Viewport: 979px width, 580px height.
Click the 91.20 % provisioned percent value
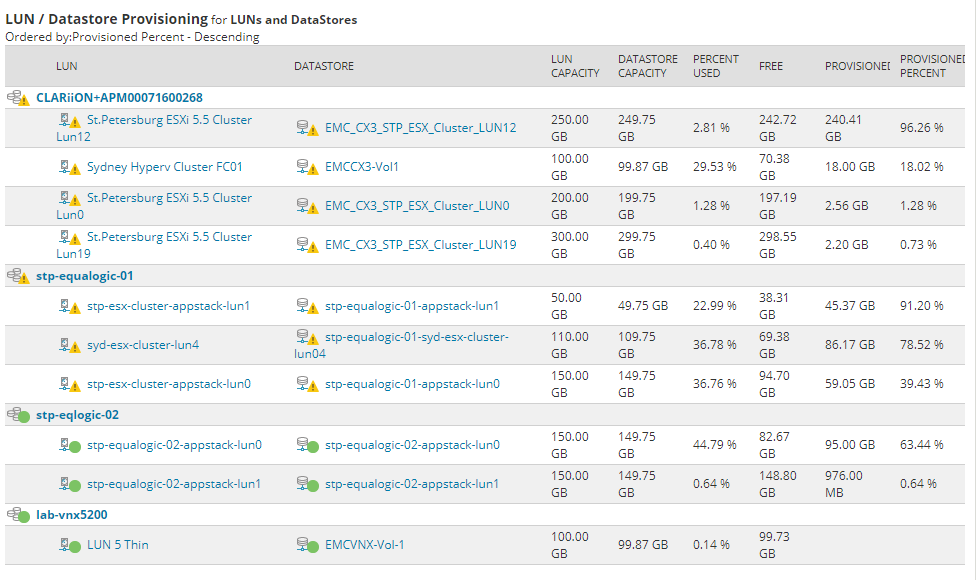(922, 306)
